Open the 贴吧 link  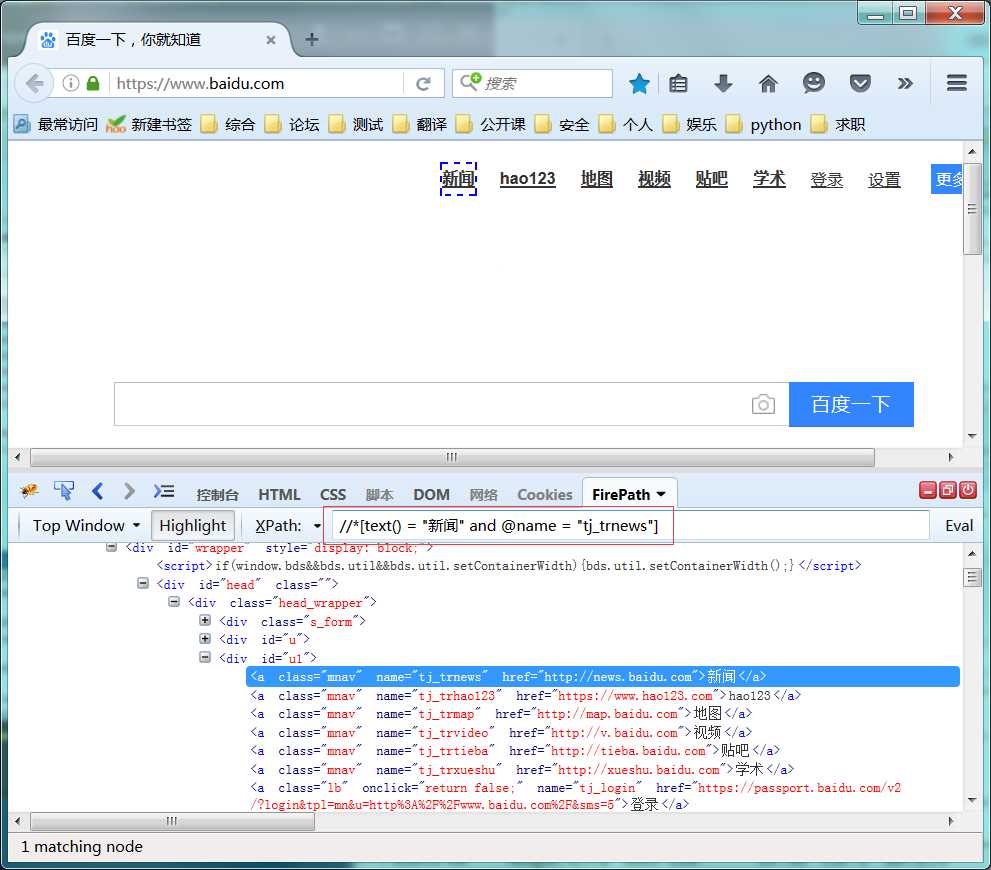click(712, 179)
